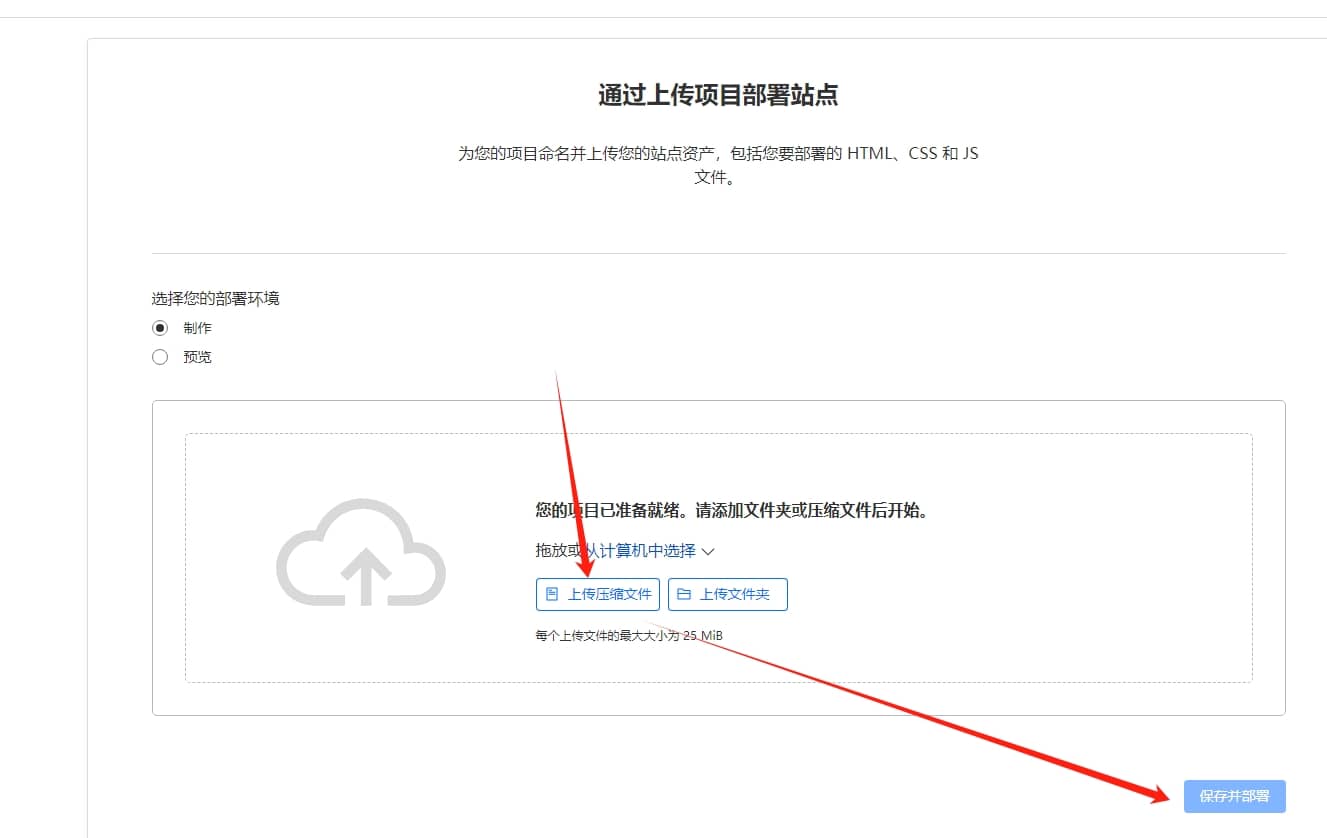The width and height of the screenshot is (1327, 838).
Task: Click the horizontal divider below the description
Action: (718, 253)
